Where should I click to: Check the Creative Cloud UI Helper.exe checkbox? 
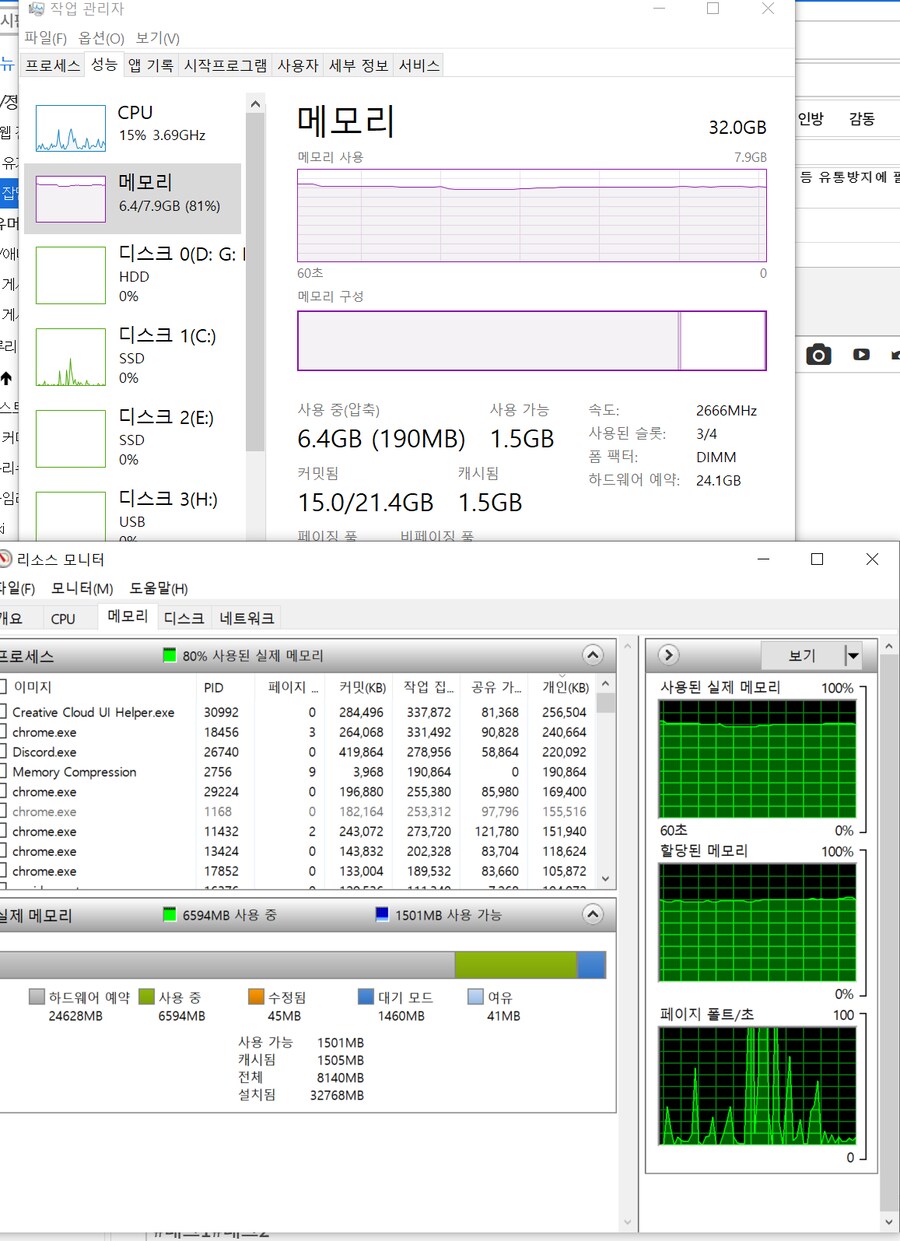(x=3, y=712)
